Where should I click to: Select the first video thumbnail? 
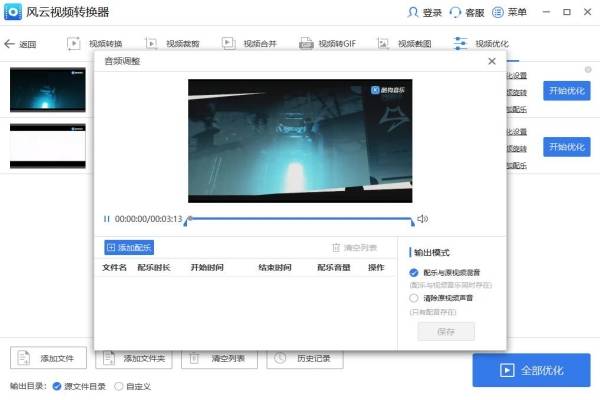(48, 90)
